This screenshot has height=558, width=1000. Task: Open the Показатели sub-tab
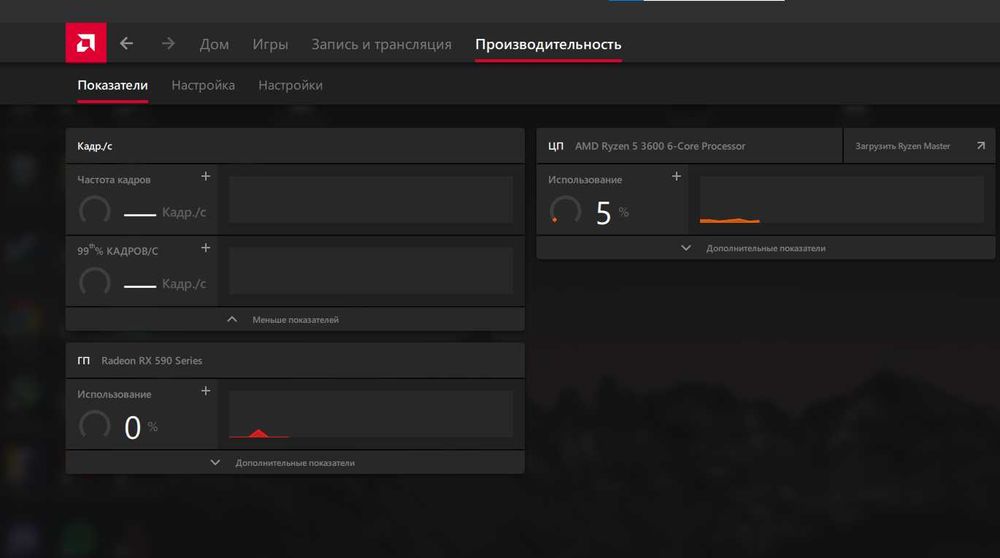pos(113,85)
